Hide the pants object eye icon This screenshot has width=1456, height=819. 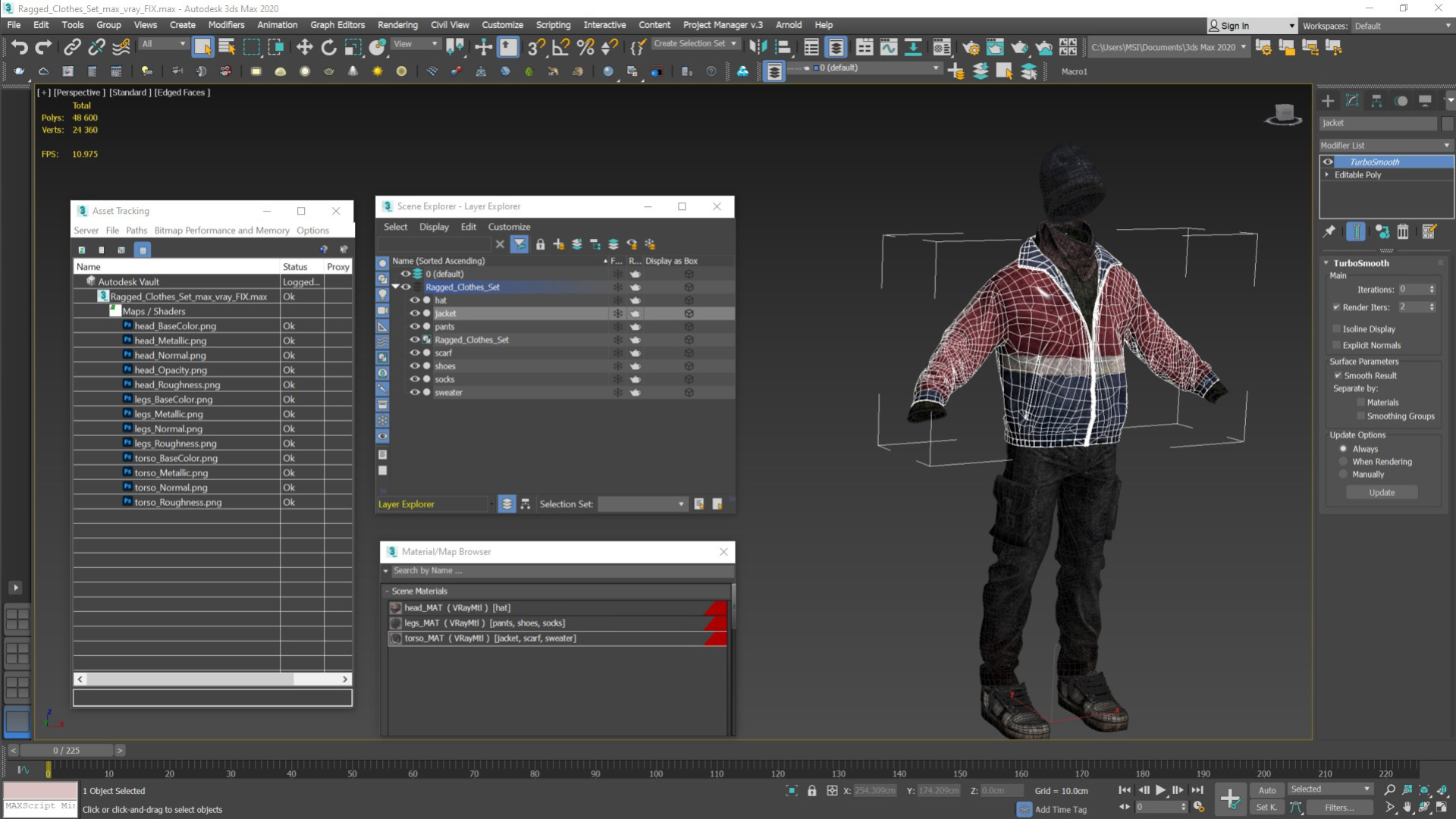coord(415,327)
